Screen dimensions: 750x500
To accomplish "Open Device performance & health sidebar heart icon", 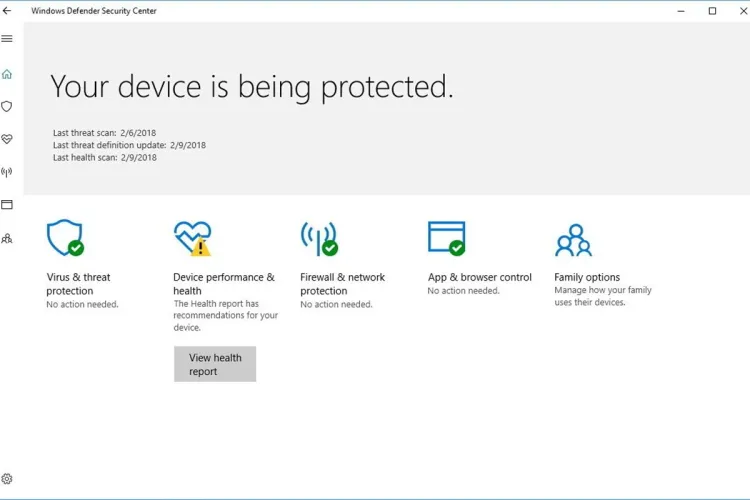I will 8,139.
